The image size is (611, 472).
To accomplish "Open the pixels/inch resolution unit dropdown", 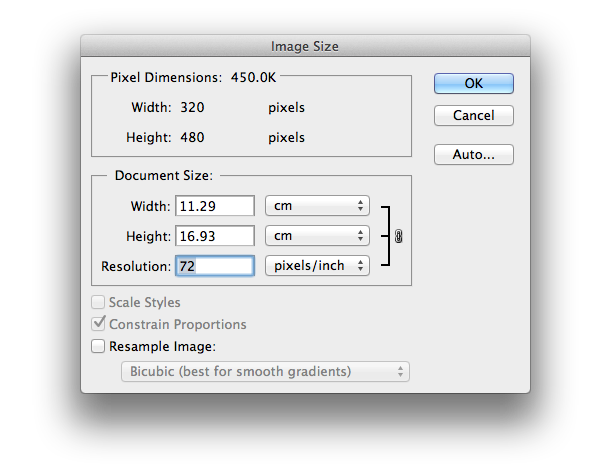I will (x=317, y=266).
